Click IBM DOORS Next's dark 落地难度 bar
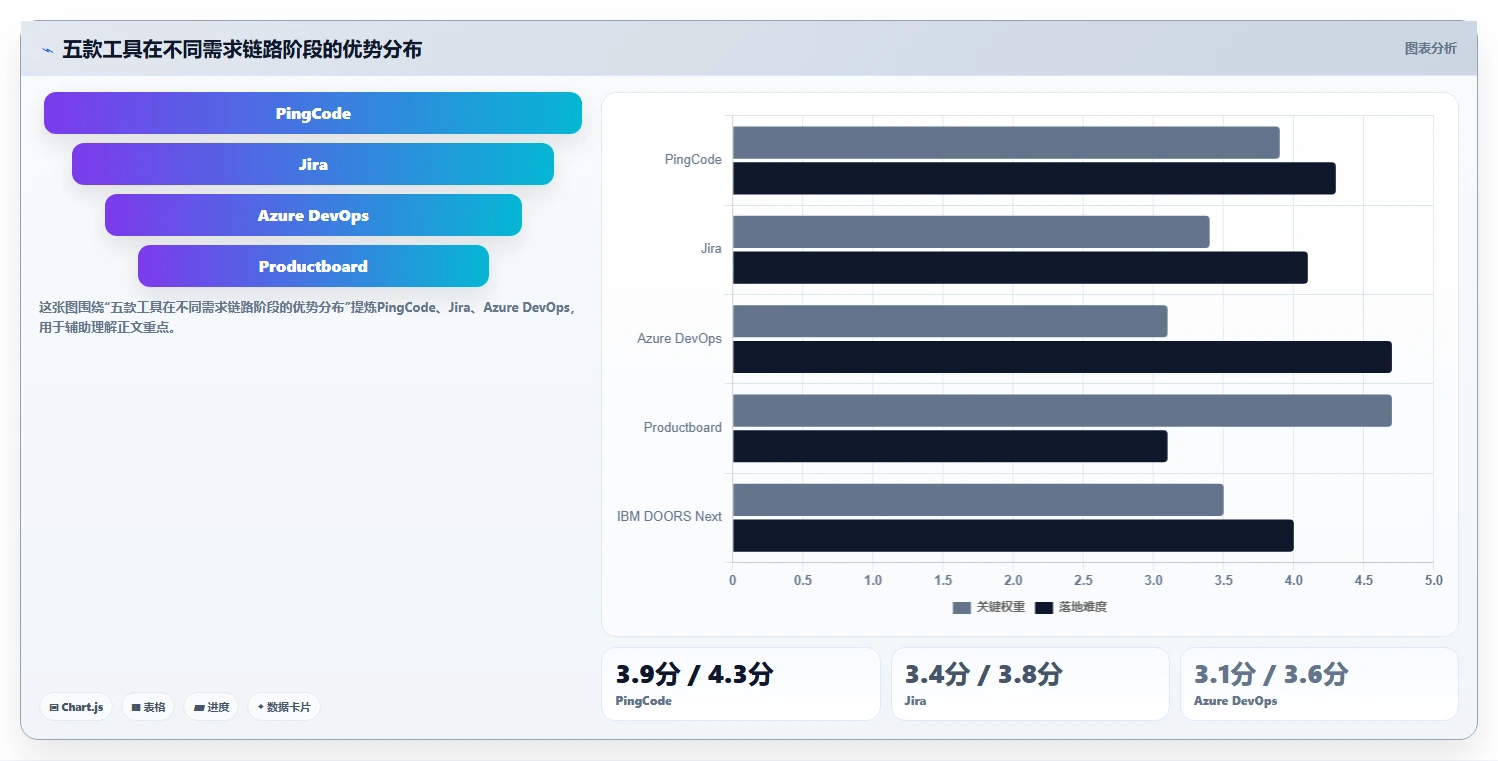This screenshot has width=1498, height=761. click(1013, 535)
